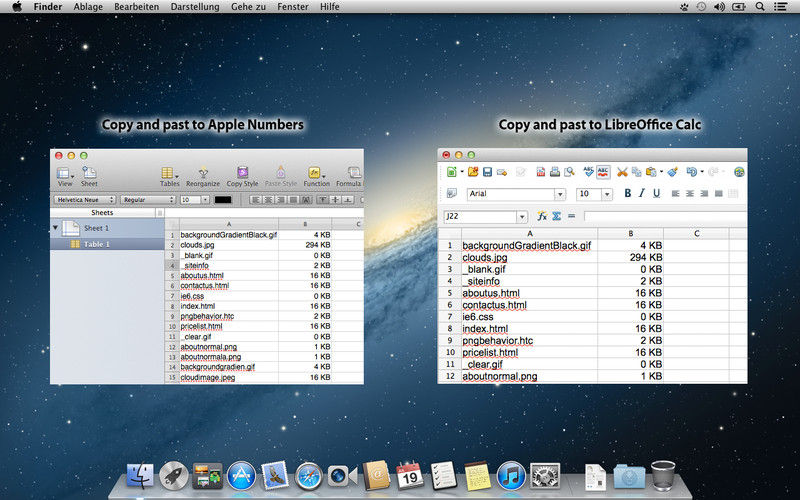Screen dimensions: 800x500
Task: Select row 5 header in Calc
Action: [x=449, y=293]
